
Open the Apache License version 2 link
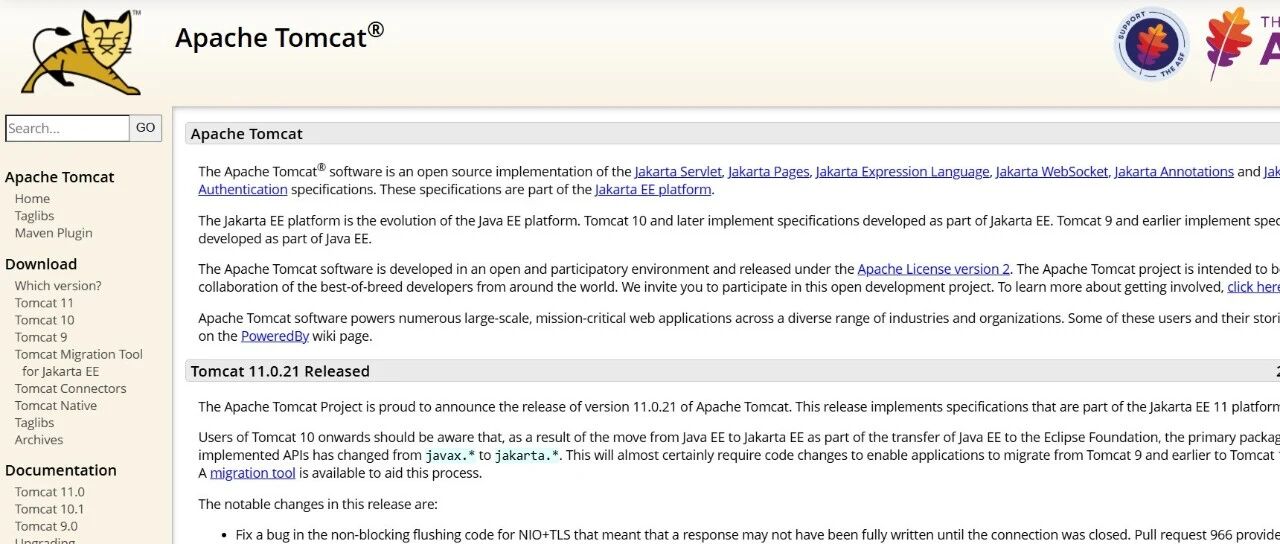934,269
